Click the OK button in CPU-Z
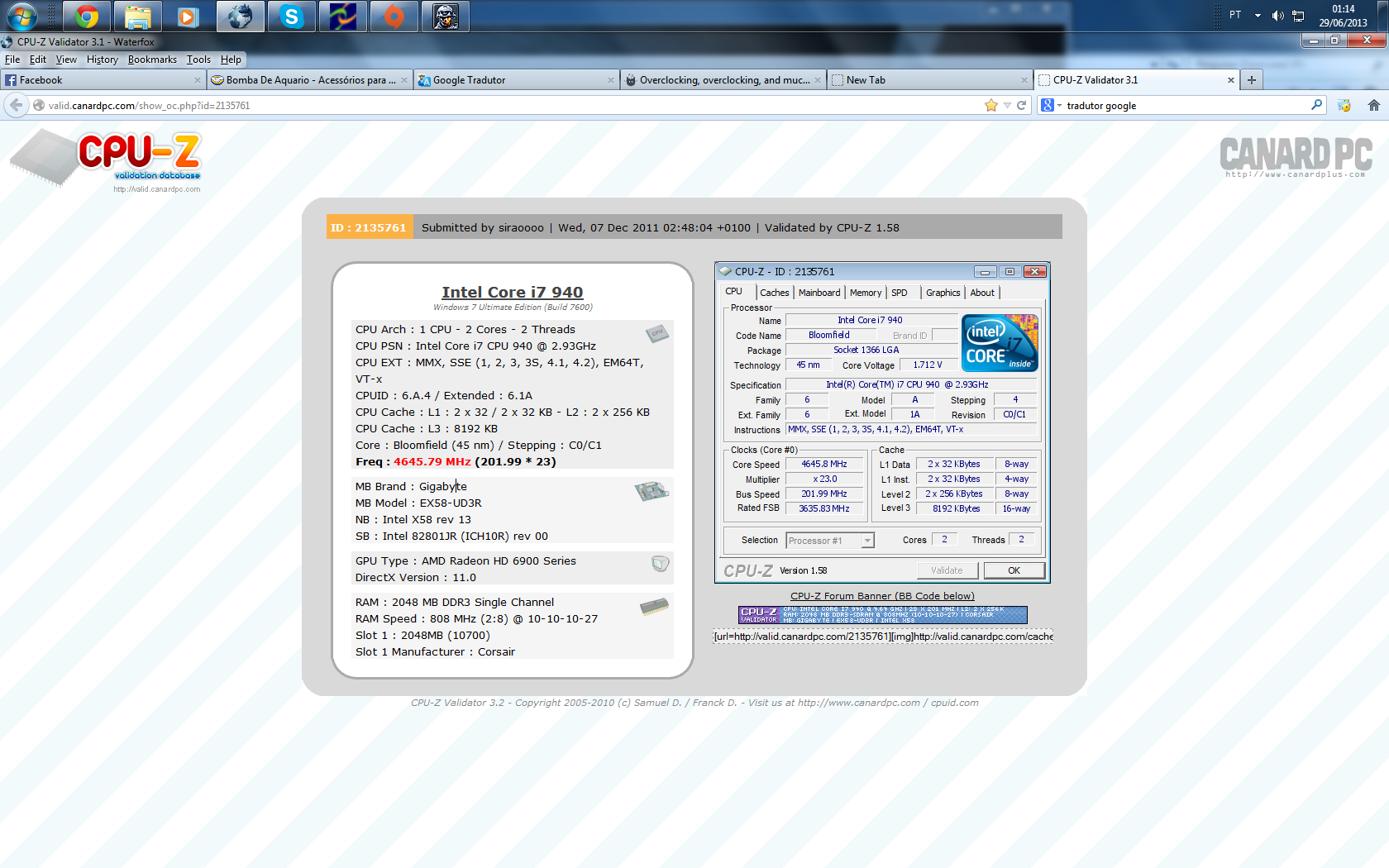This screenshot has height=868, width=1389. coord(1014,570)
